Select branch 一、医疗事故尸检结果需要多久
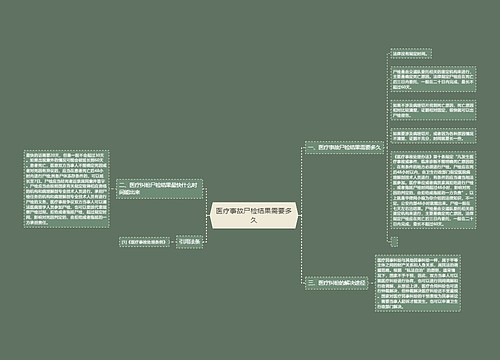The image size is (500, 360). [344, 147]
